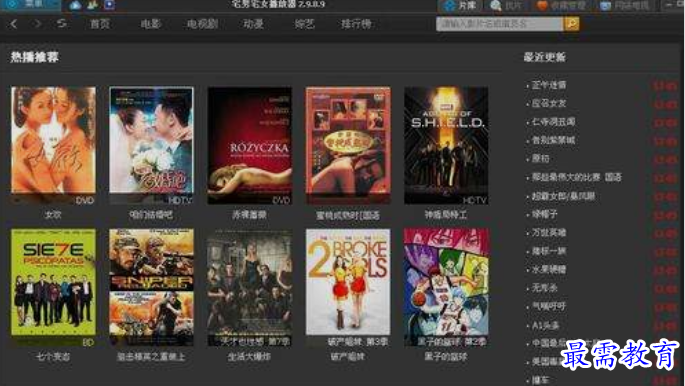Open 万世英雄 in recent updates
The height and width of the screenshot is (386, 685).
click(549, 233)
